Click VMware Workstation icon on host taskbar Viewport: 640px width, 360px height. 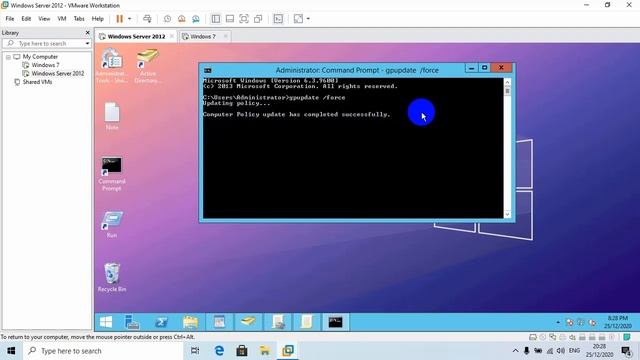click(x=288, y=351)
